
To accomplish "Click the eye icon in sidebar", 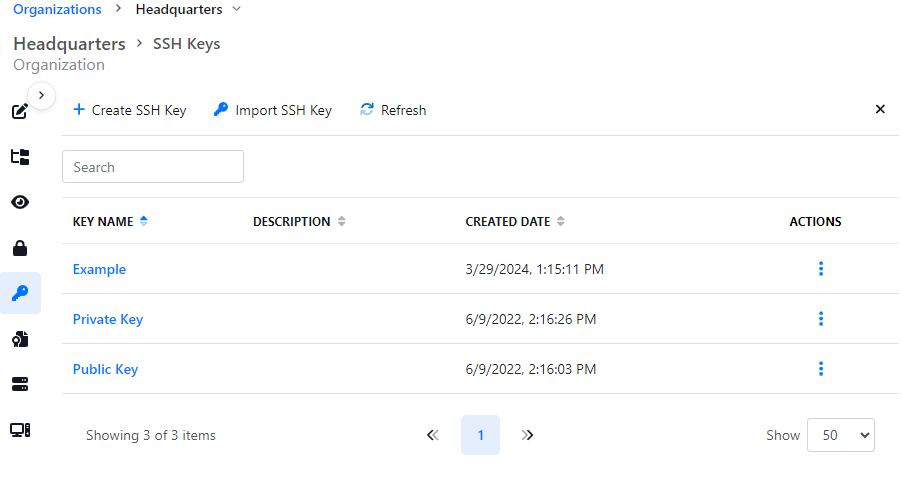I will pyautogui.click(x=20, y=202).
